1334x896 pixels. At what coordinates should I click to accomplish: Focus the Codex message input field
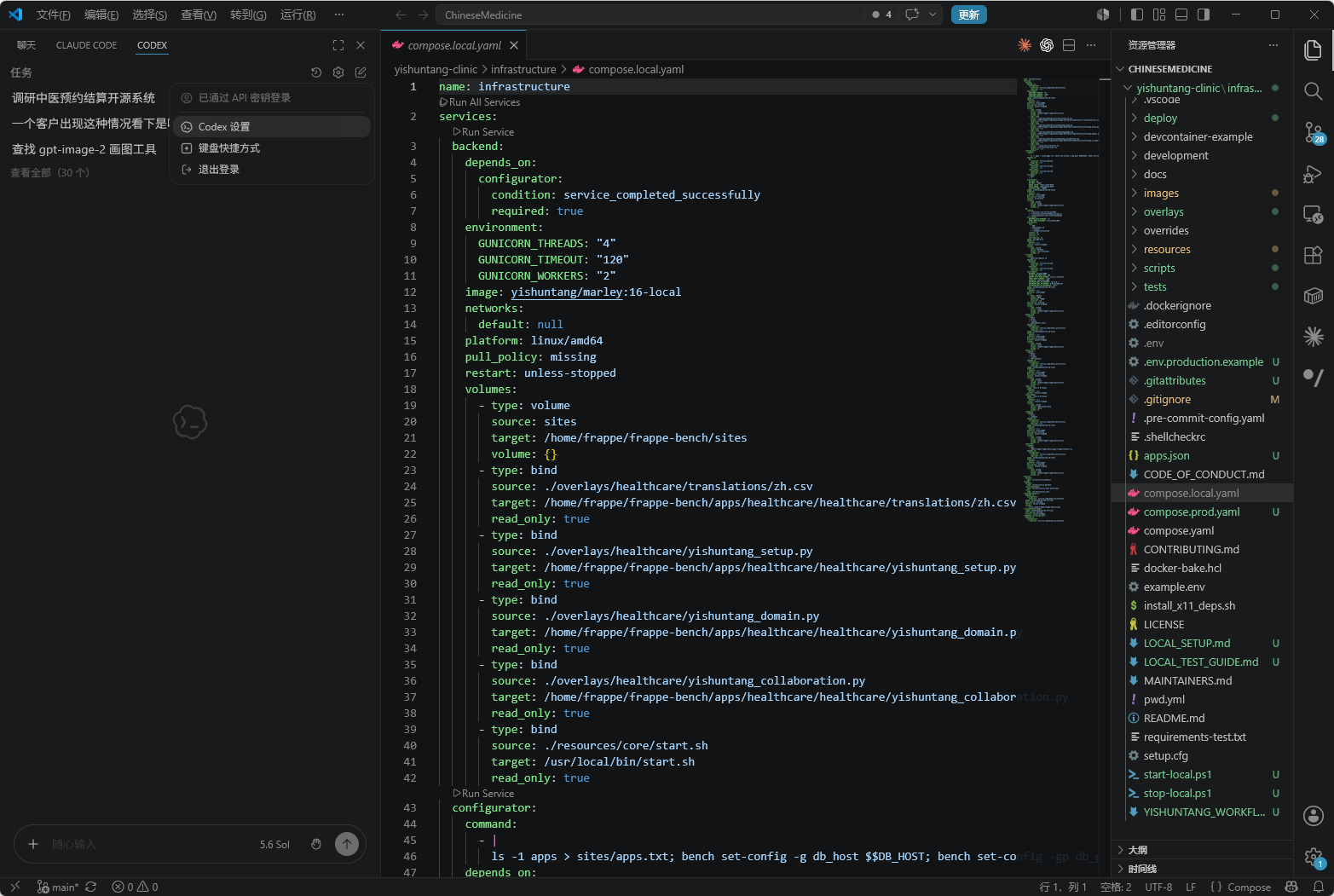click(149, 844)
